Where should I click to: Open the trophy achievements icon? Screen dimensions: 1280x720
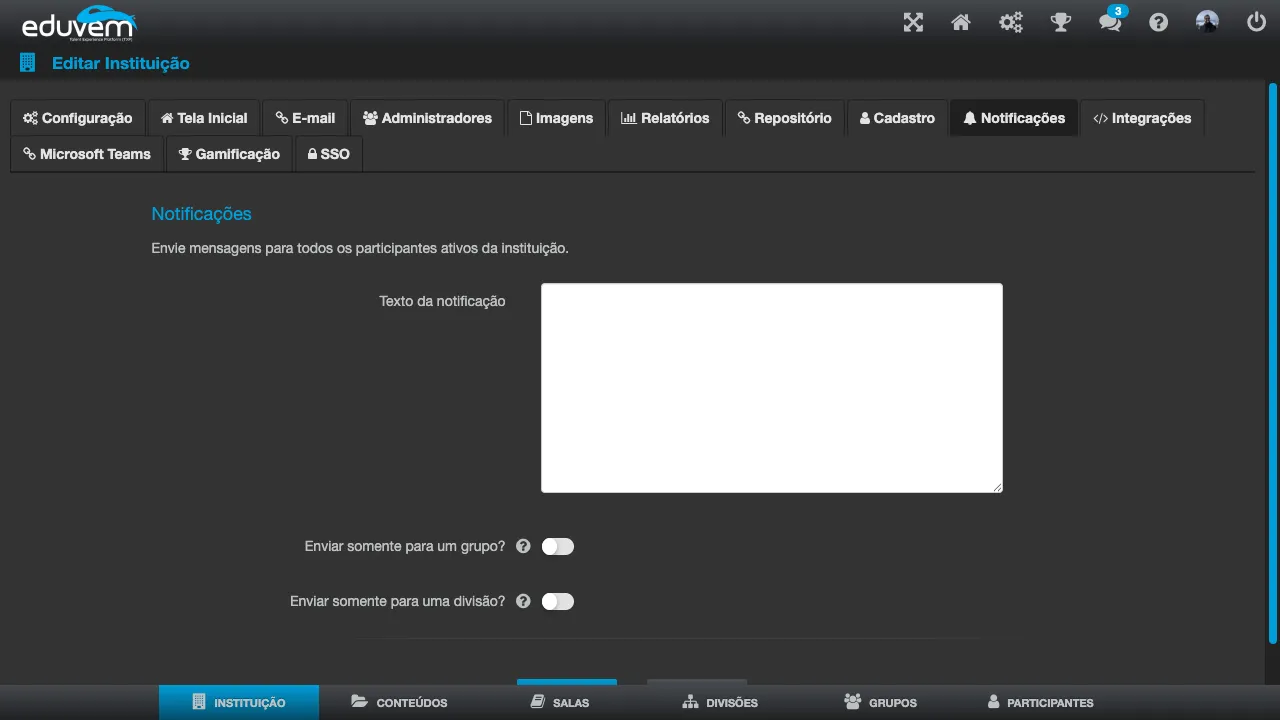tap(1061, 22)
